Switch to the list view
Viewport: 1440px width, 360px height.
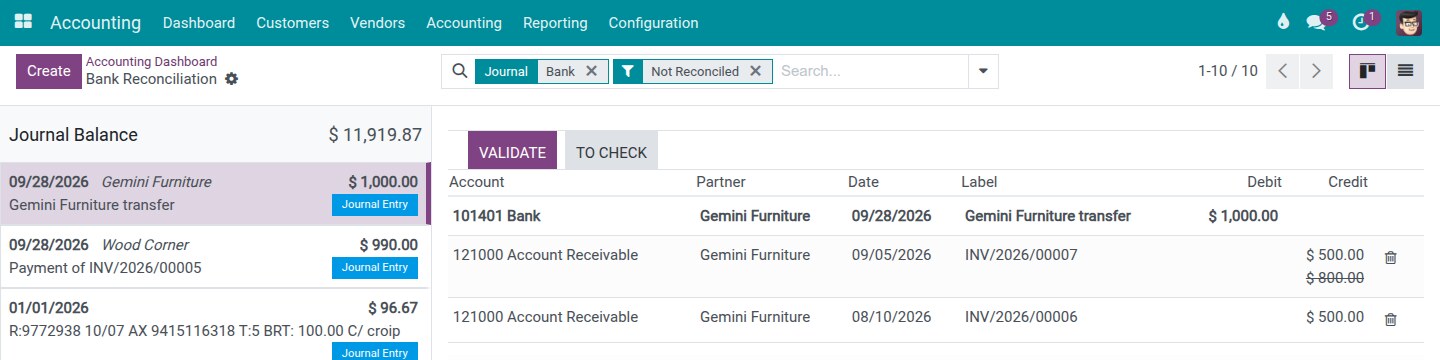1405,71
